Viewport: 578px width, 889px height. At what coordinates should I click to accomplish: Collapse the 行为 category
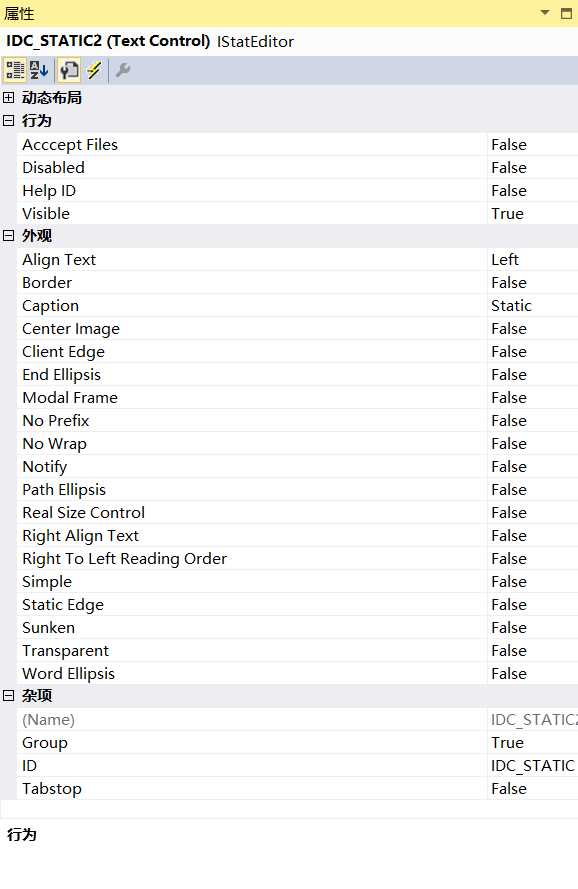[x=9, y=120]
